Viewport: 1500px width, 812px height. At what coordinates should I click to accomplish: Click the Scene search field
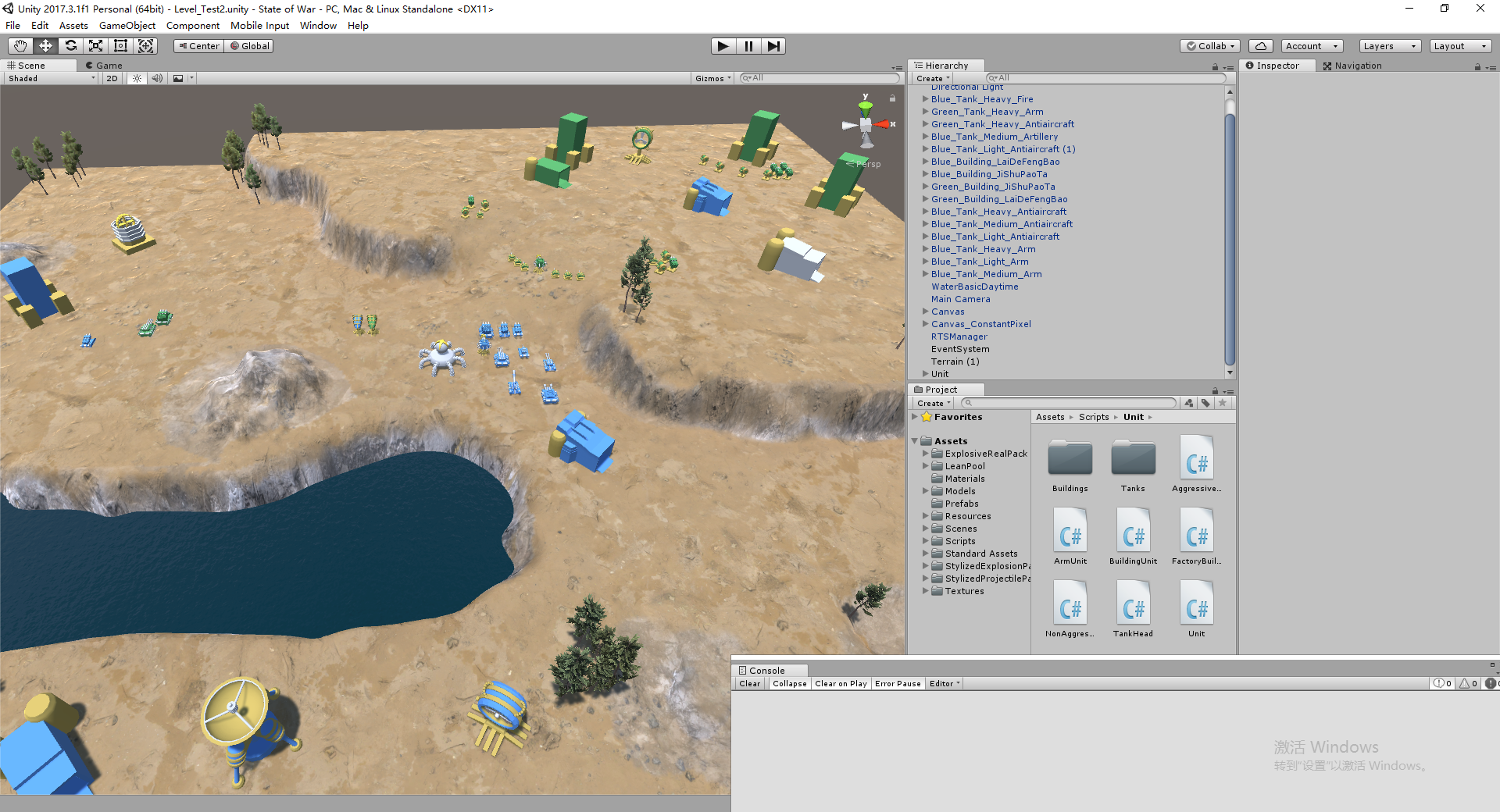(x=820, y=78)
